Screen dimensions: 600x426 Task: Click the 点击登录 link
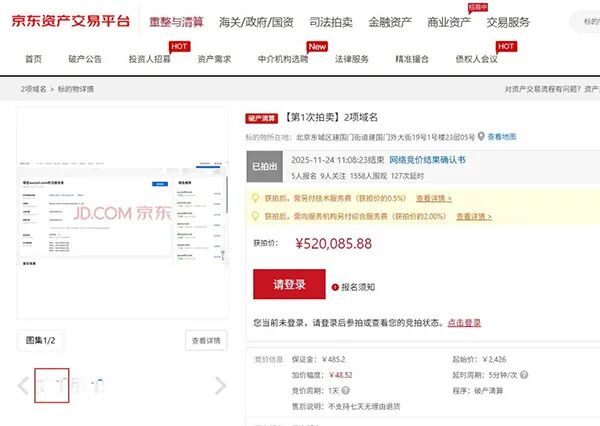click(x=464, y=323)
